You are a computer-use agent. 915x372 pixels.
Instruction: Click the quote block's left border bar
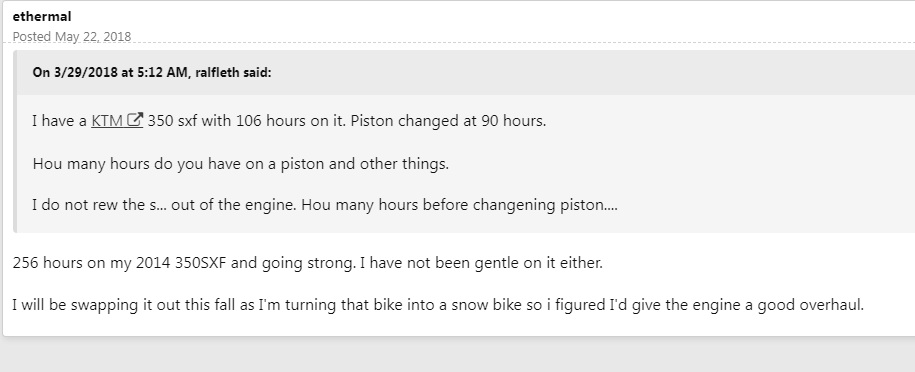point(15,141)
